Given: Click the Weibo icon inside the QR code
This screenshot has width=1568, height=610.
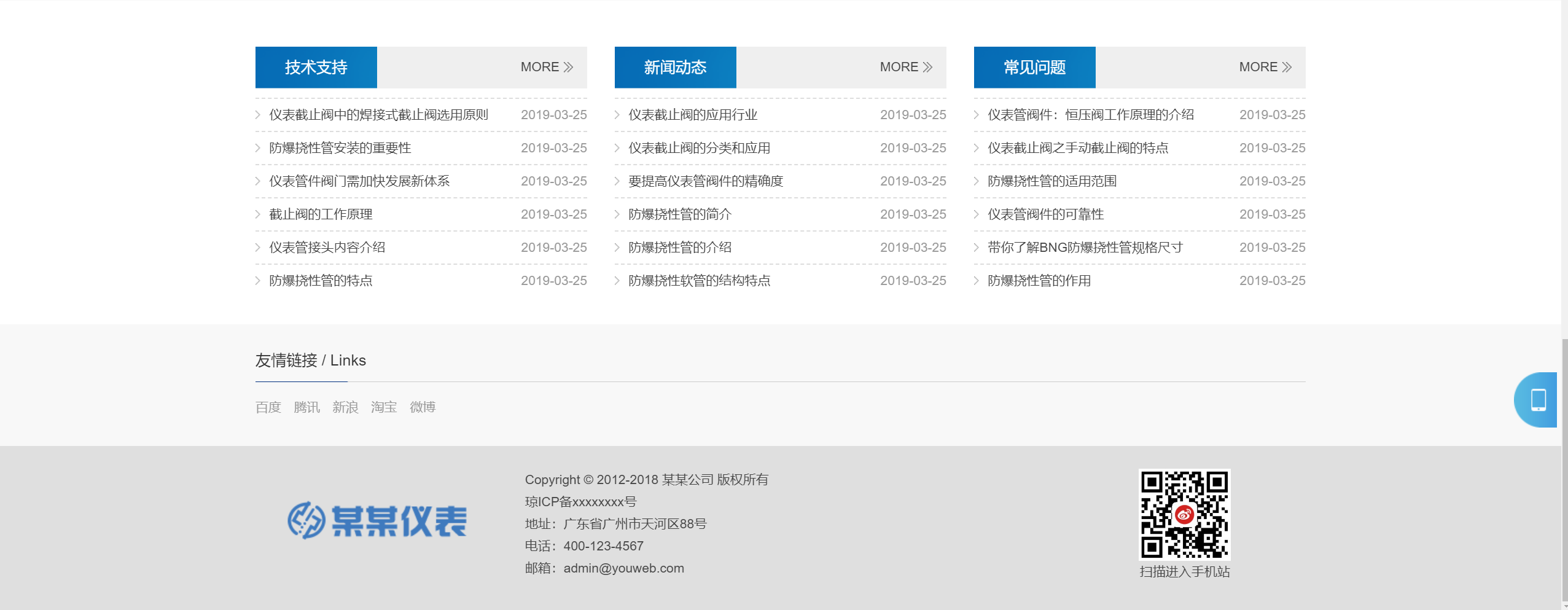Looking at the screenshot, I should pos(1185,516).
